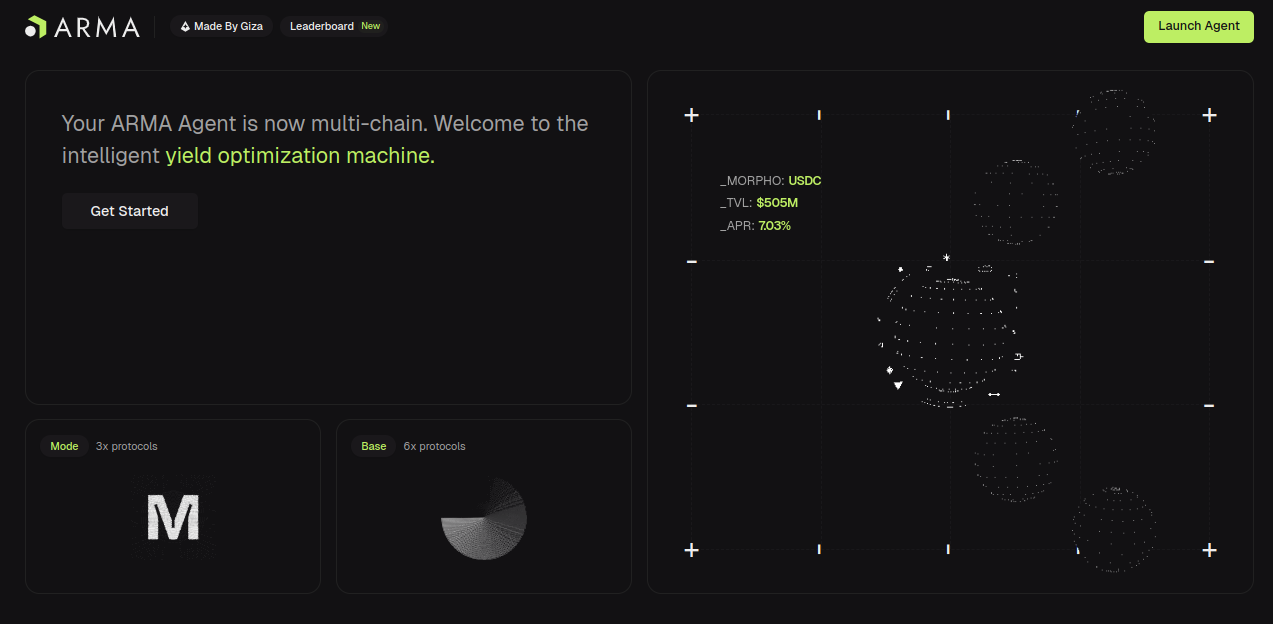Click the bottom-right plus marker of the grid
Viewport: 1273px width, 624px height.
point(1209,550)
